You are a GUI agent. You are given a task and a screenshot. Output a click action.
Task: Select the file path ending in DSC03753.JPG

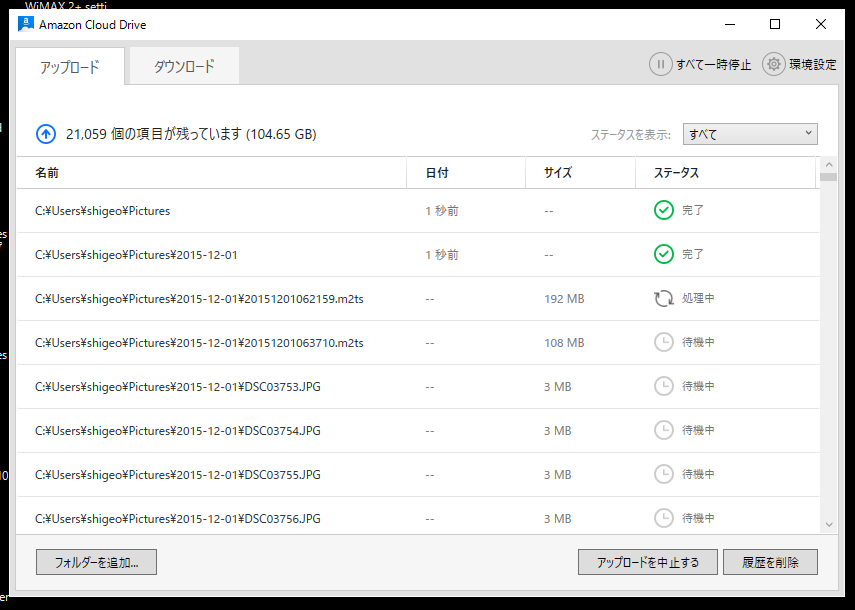178,387
